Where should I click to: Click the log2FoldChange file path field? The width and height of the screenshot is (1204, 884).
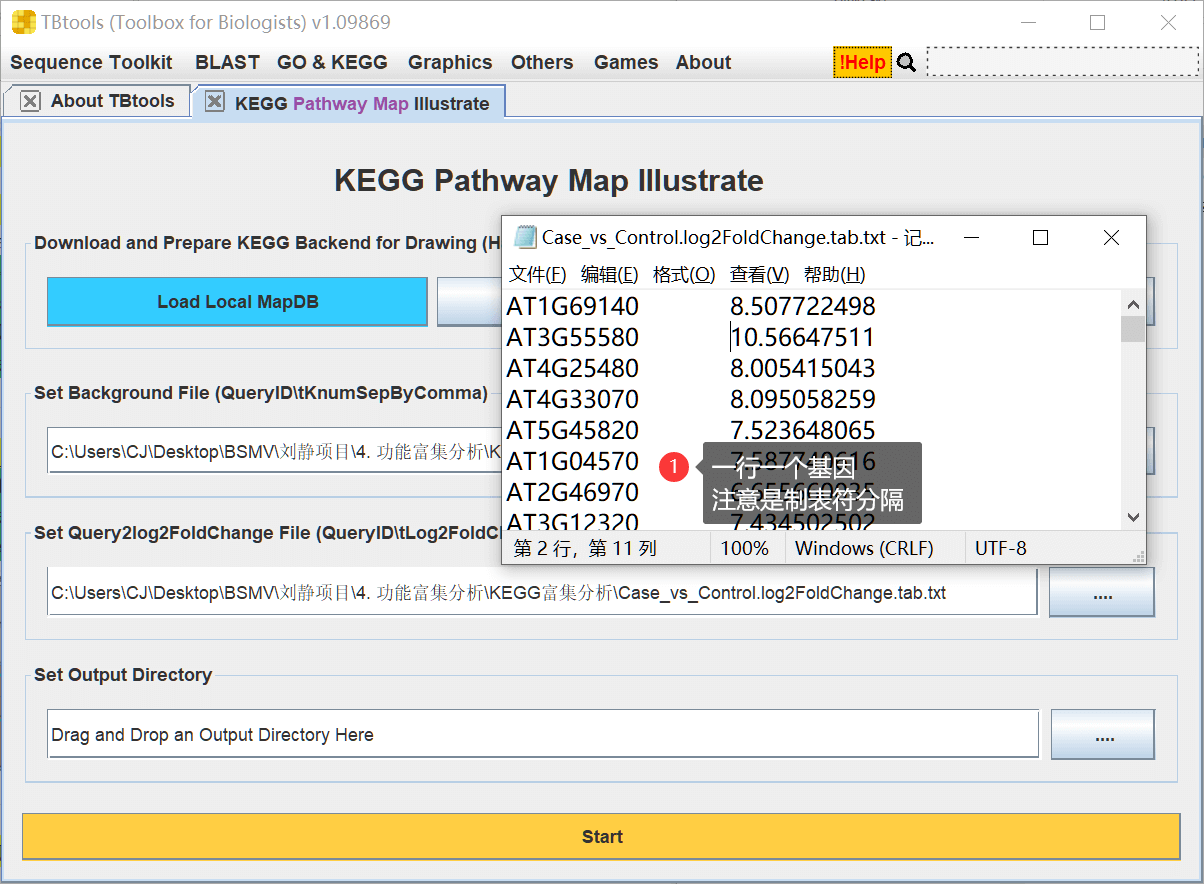(542, 593)
